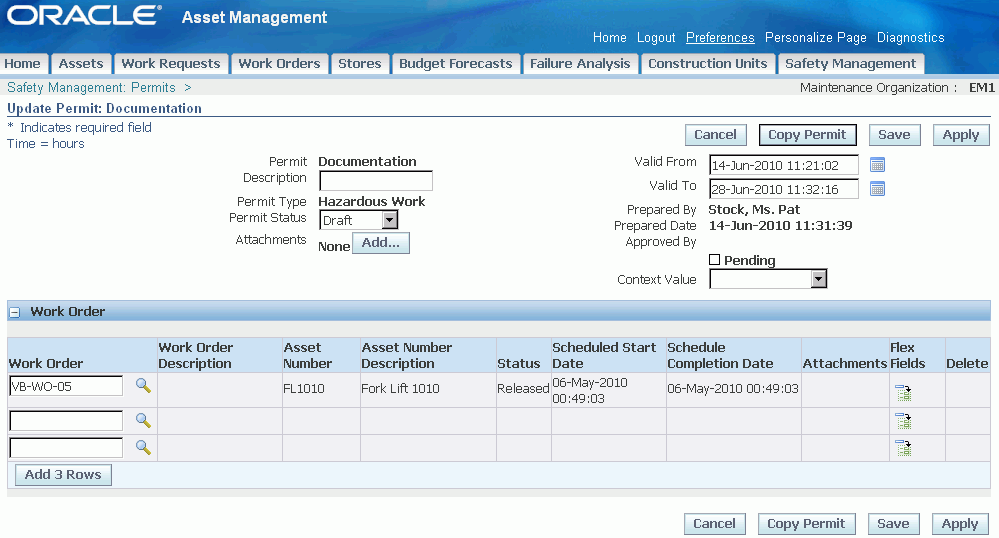Collapse the Work Order section
Viewport: 999px width, 538px height.
[15, 312]
